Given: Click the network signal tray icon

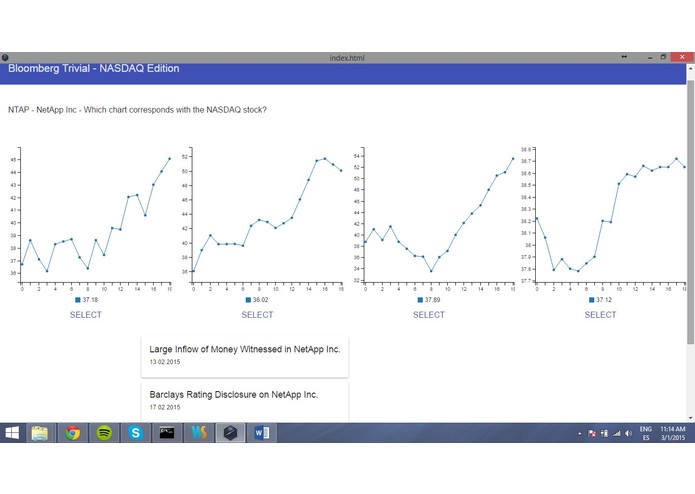Looking at the screenshot, I should tap(617, 433).
